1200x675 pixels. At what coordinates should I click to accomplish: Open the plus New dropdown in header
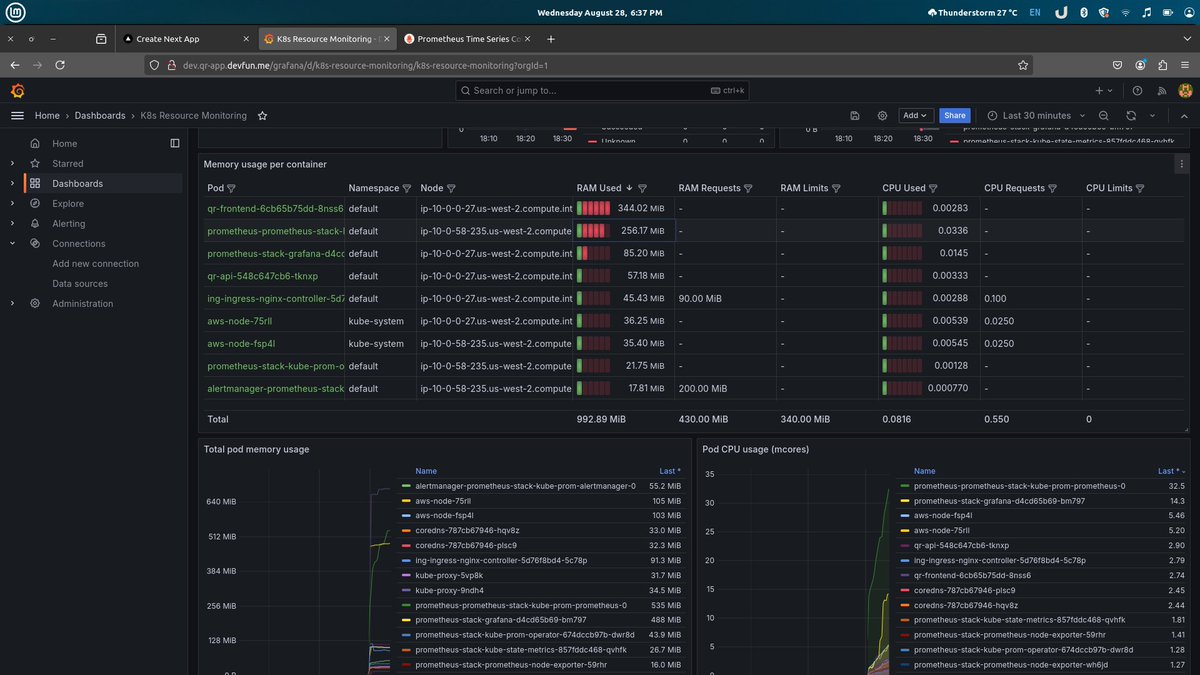coord(1102,90)
